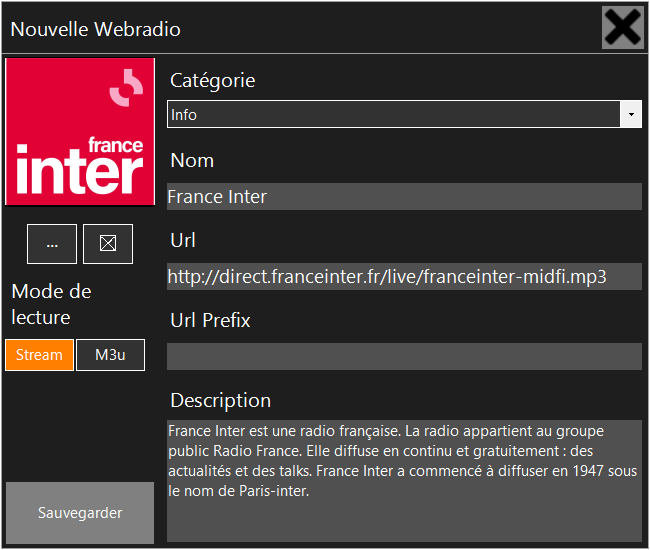Open the Catégorie dropdown arrow

[x=631, y=114]
